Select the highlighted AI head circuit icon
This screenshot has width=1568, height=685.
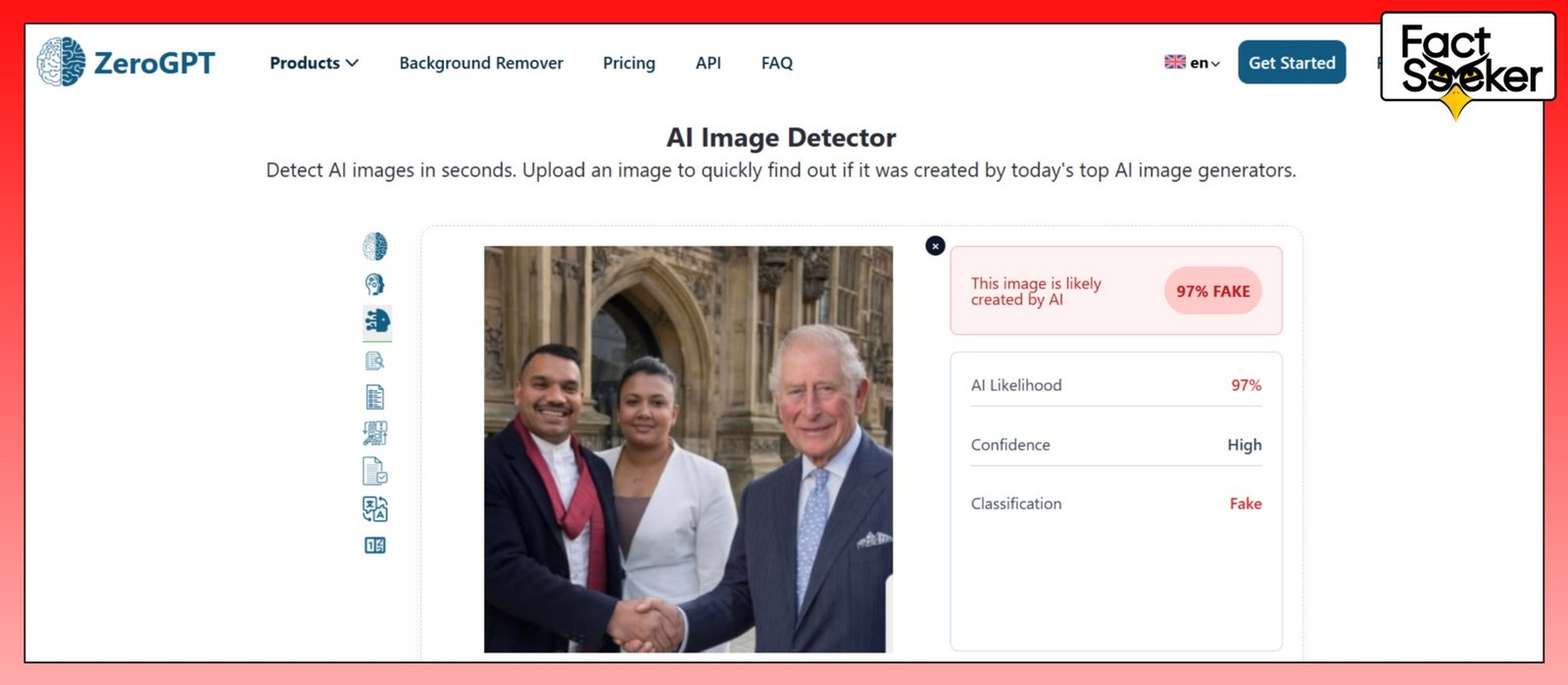pos(376,321)
